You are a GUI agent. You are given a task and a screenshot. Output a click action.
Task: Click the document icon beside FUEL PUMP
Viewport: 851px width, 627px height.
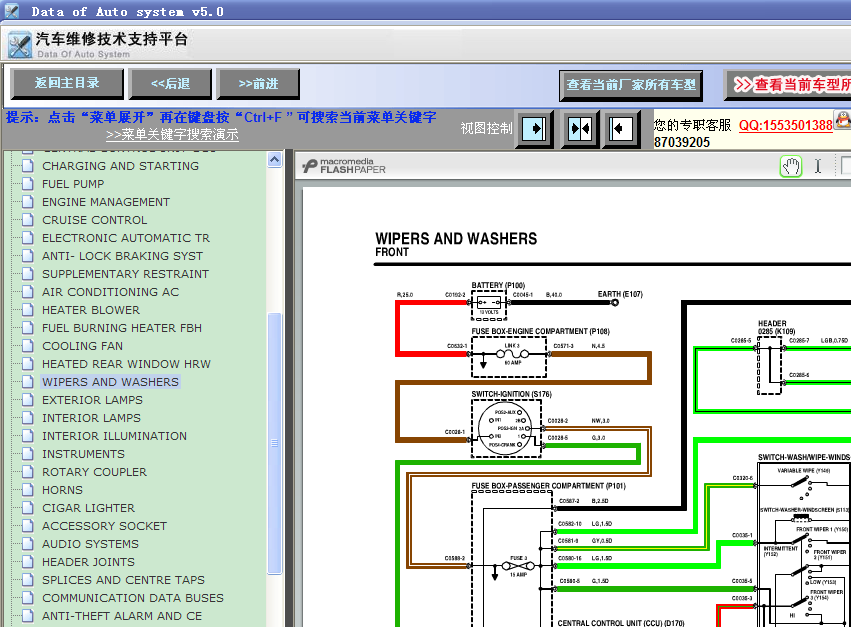pyautogui.click(x=28, y=183)
